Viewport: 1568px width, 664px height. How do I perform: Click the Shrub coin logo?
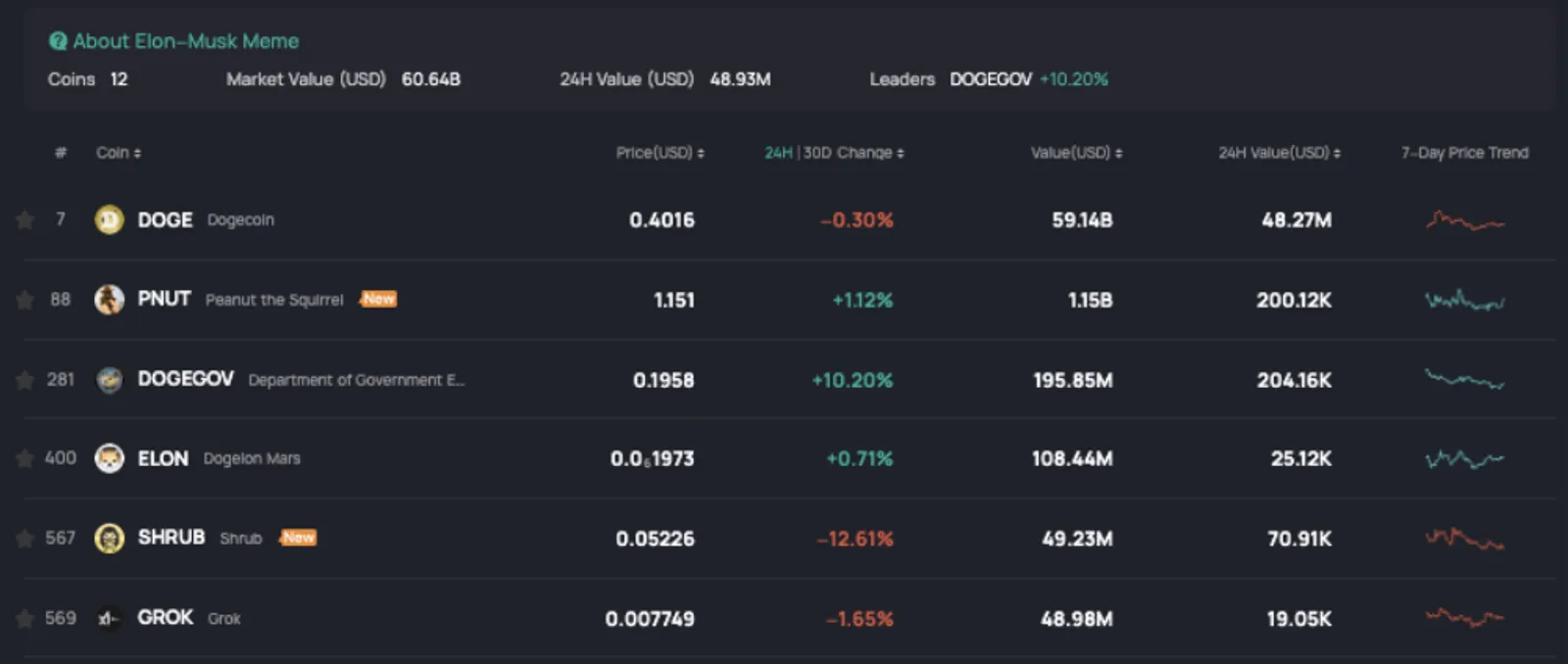click(109, 539)
